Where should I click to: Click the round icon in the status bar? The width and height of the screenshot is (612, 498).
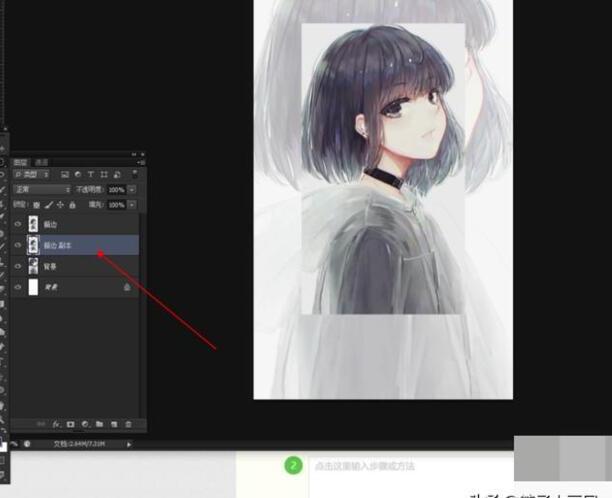pos(27,444)
